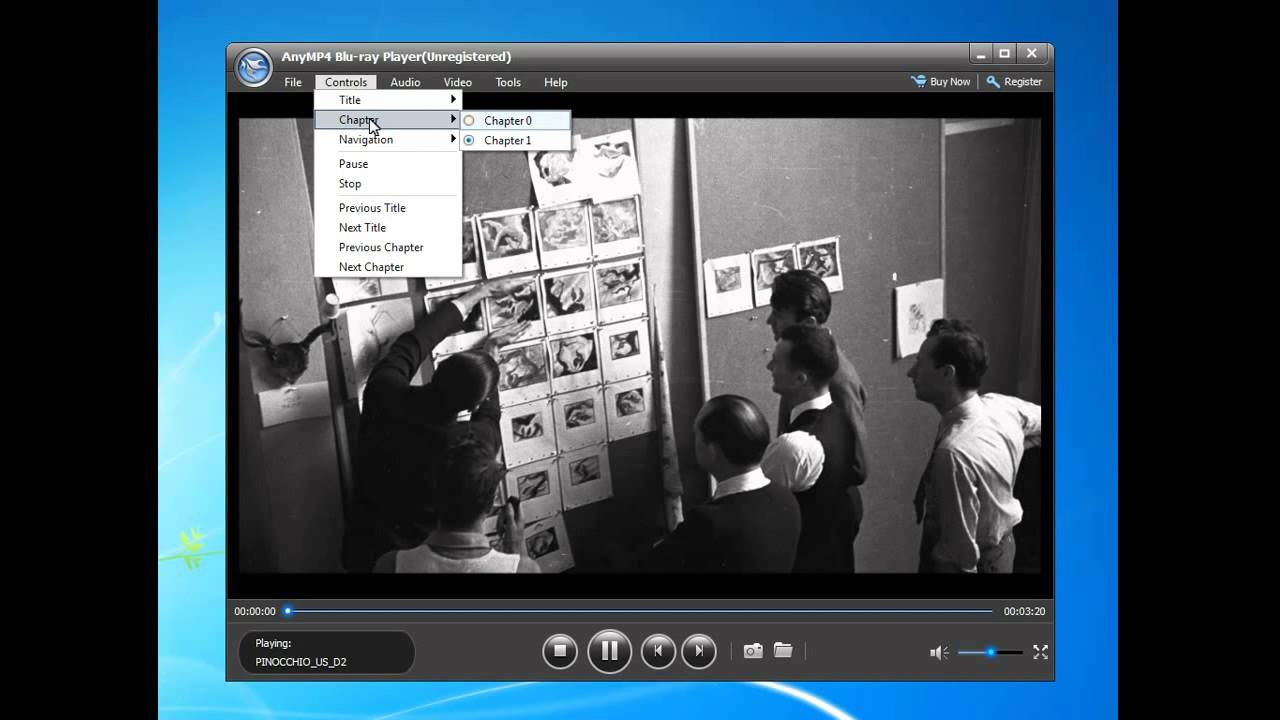
Task: Mute the audio with the speaker icon
Action: pos(939,652)
